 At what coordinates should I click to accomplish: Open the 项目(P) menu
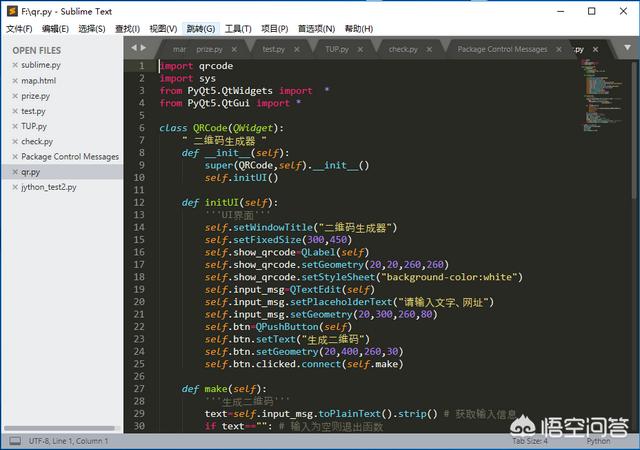click(275, 29)
